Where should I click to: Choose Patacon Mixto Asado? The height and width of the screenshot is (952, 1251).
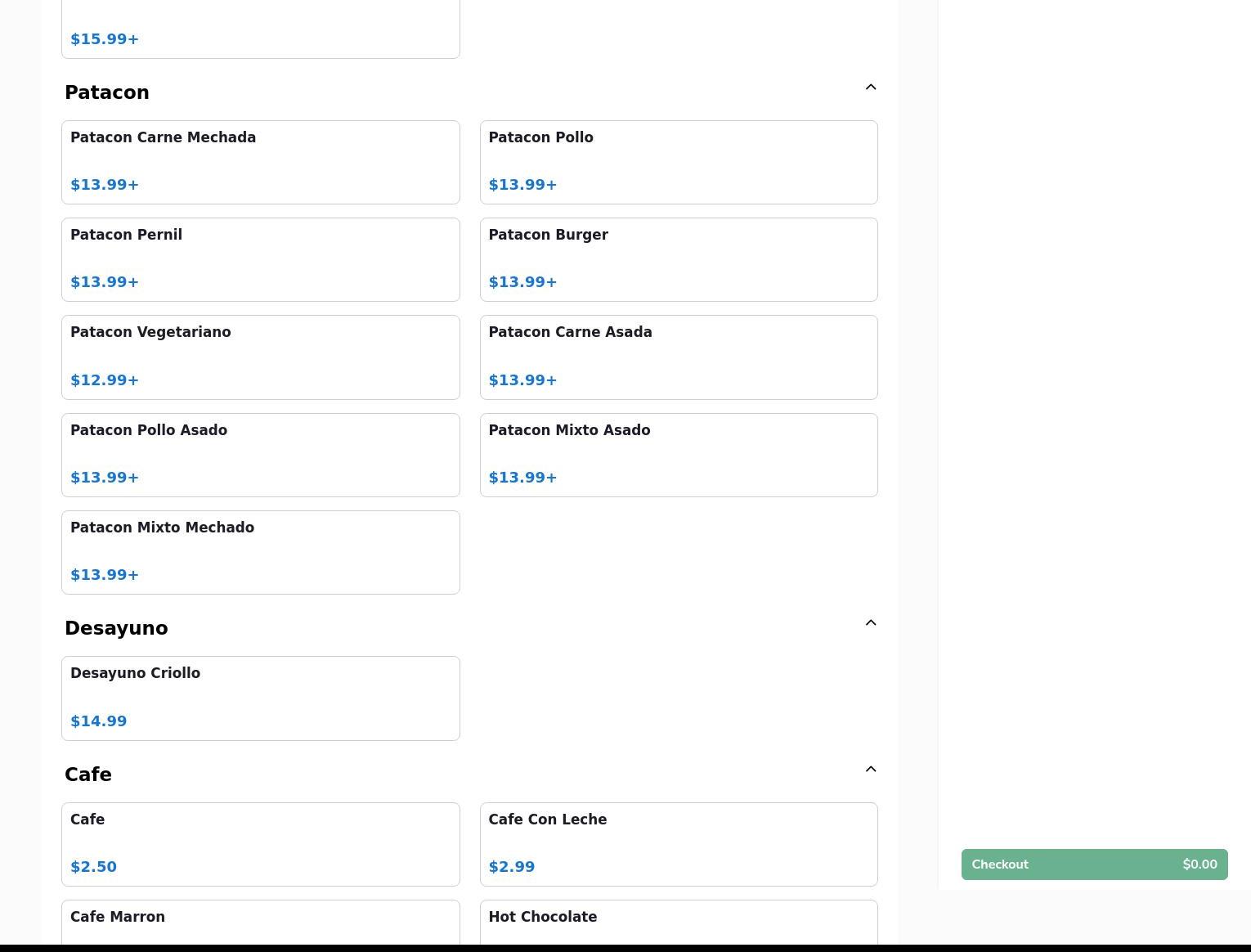678,455
